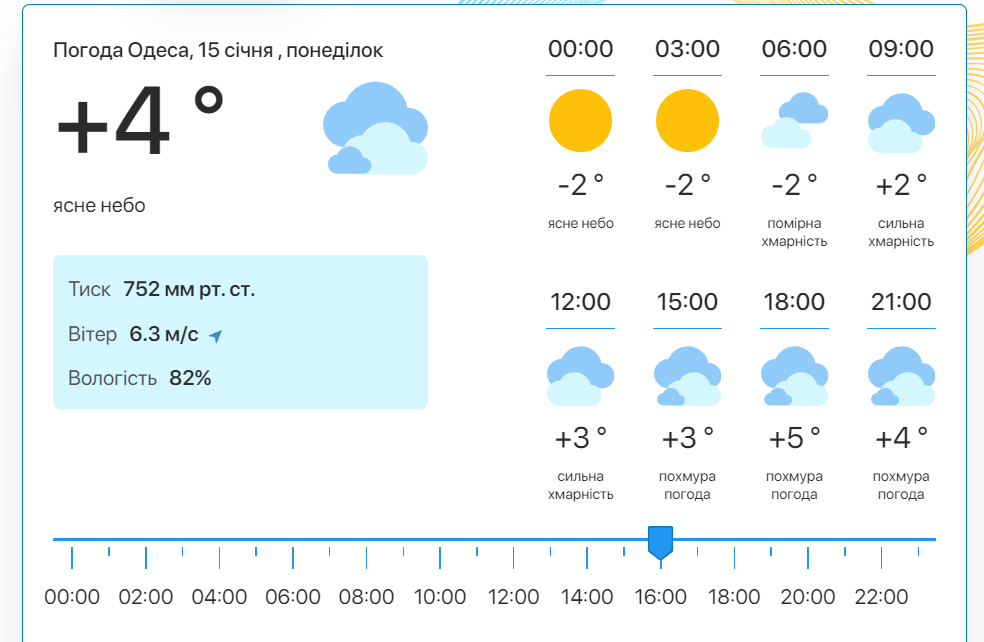Screen dimensions: 984x642
Task: Click the sun icon for 00:00
Action: point(580,120)
